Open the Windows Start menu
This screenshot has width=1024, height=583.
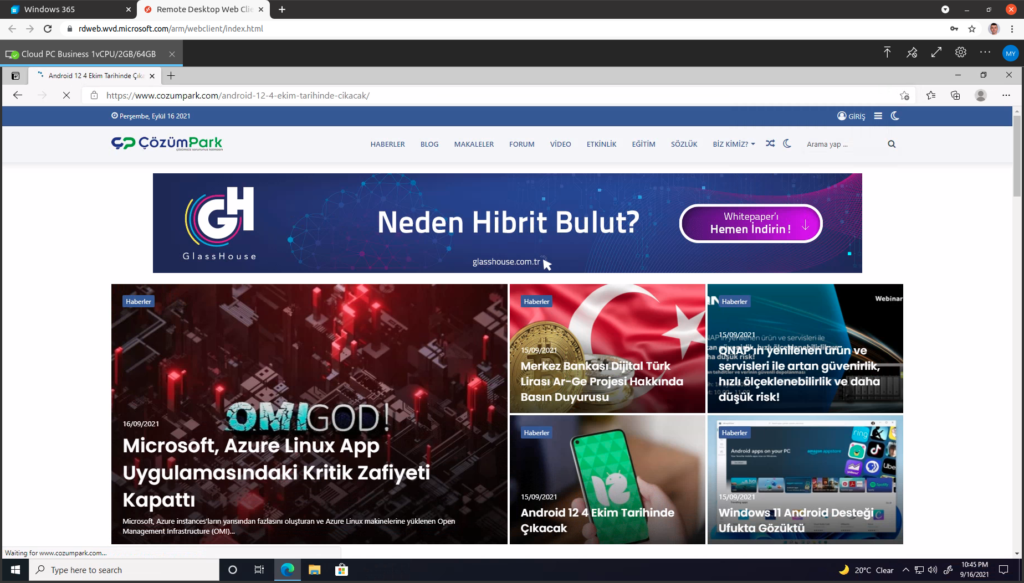click(x=15, y=570)
